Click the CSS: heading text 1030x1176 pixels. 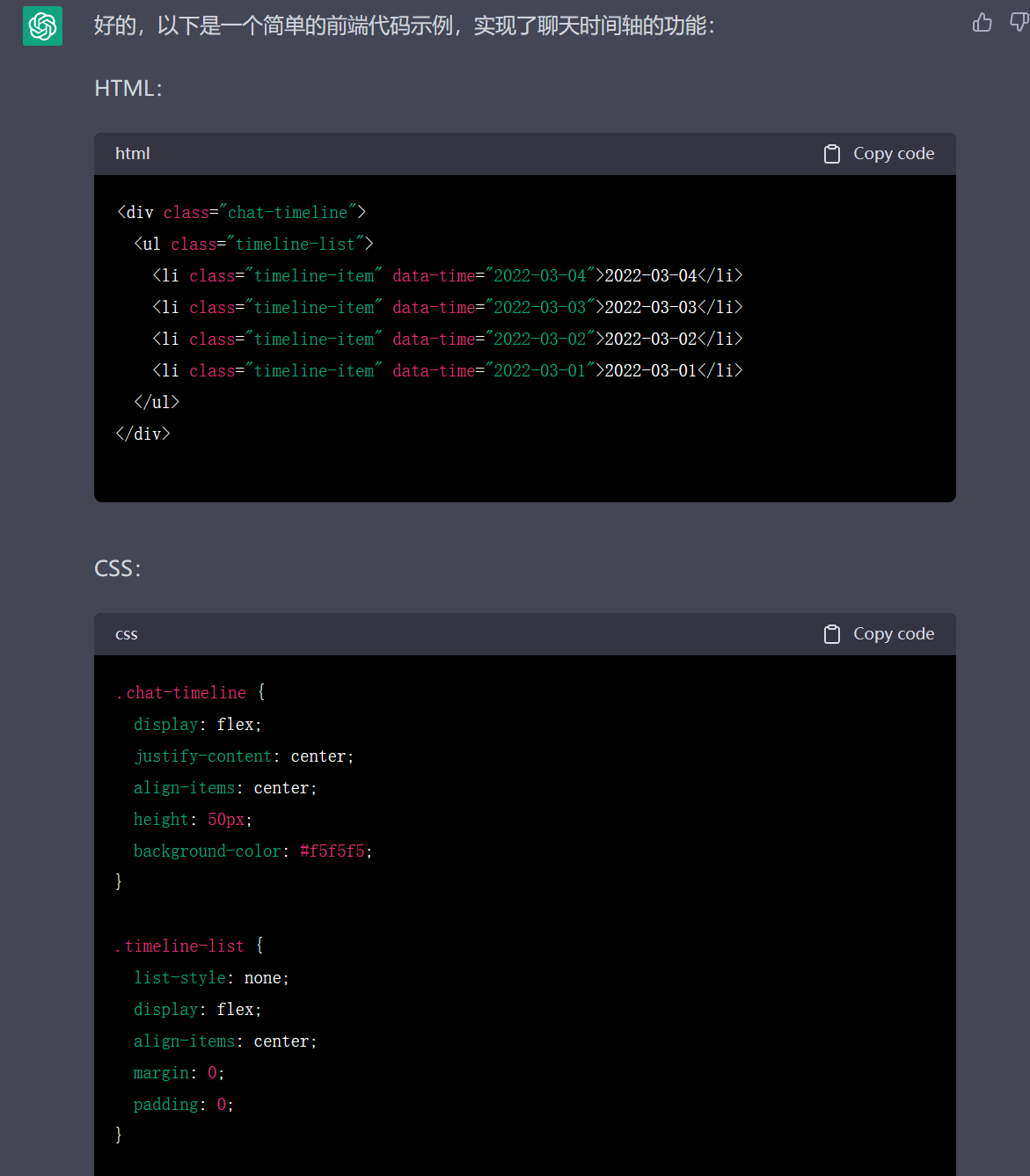[x=117, y=568]
